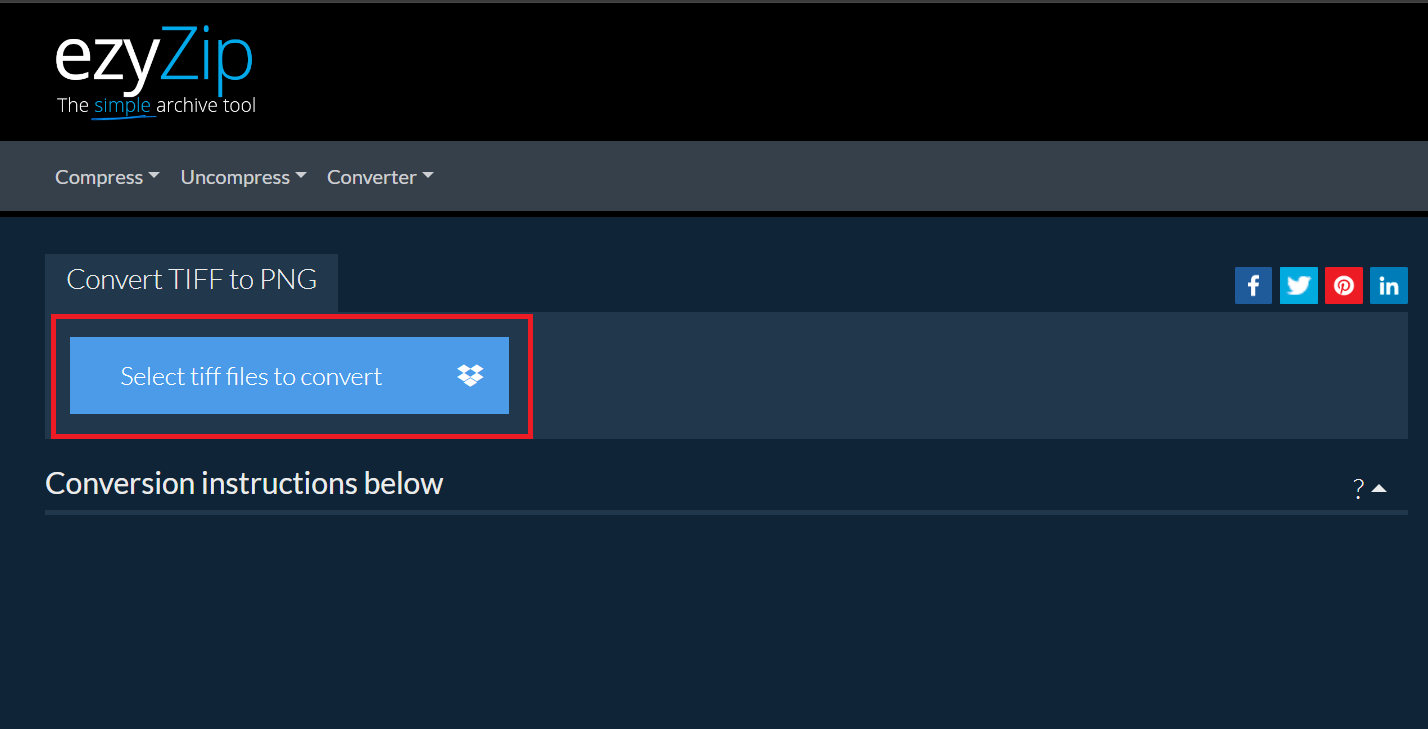Screen dimensions: 1428x729
Task: Click the caret arrow beside Uncompress
Action: tap(301, 176)
